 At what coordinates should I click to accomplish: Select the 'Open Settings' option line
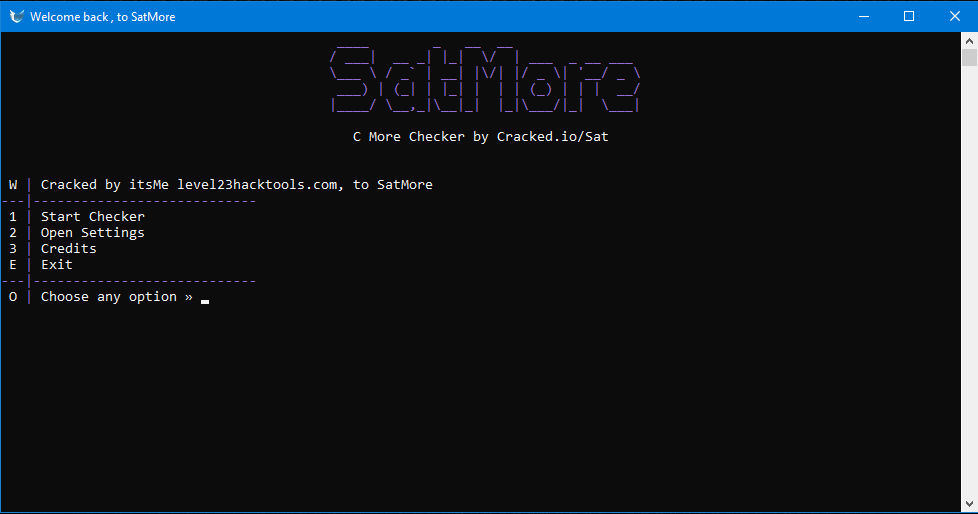point(93,233)
